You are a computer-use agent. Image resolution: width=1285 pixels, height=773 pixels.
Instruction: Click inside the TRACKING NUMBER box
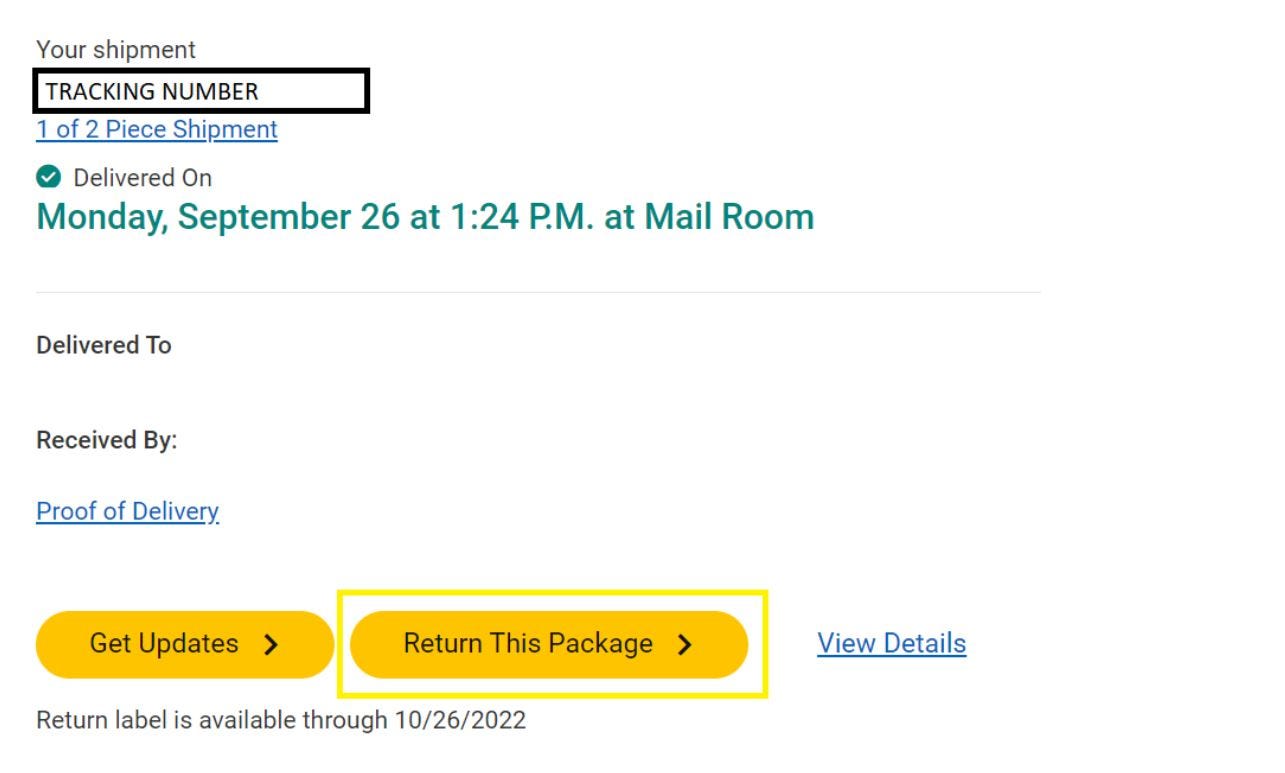(202, 91)
